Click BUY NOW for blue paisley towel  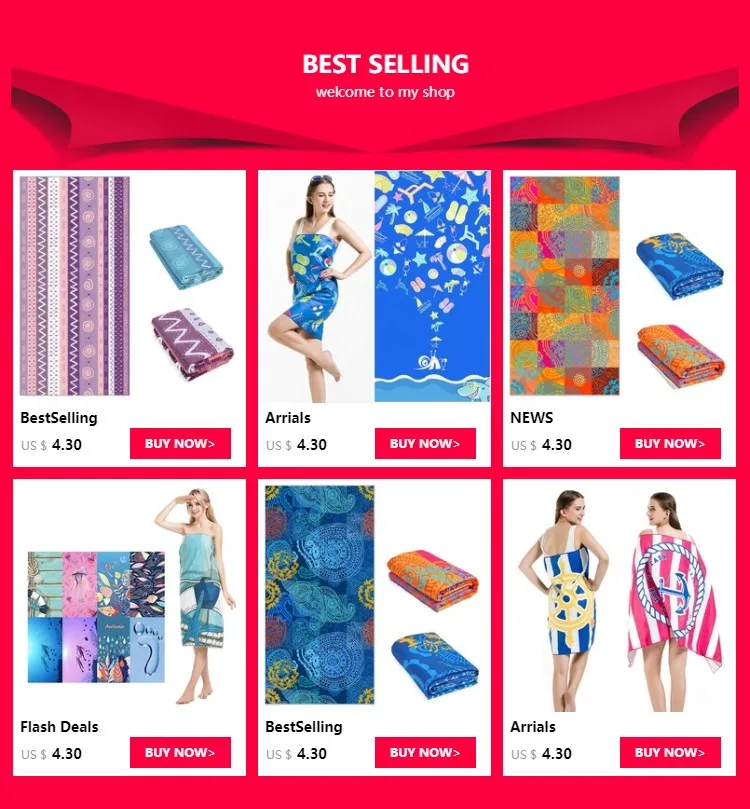click(x=425, y=752)
